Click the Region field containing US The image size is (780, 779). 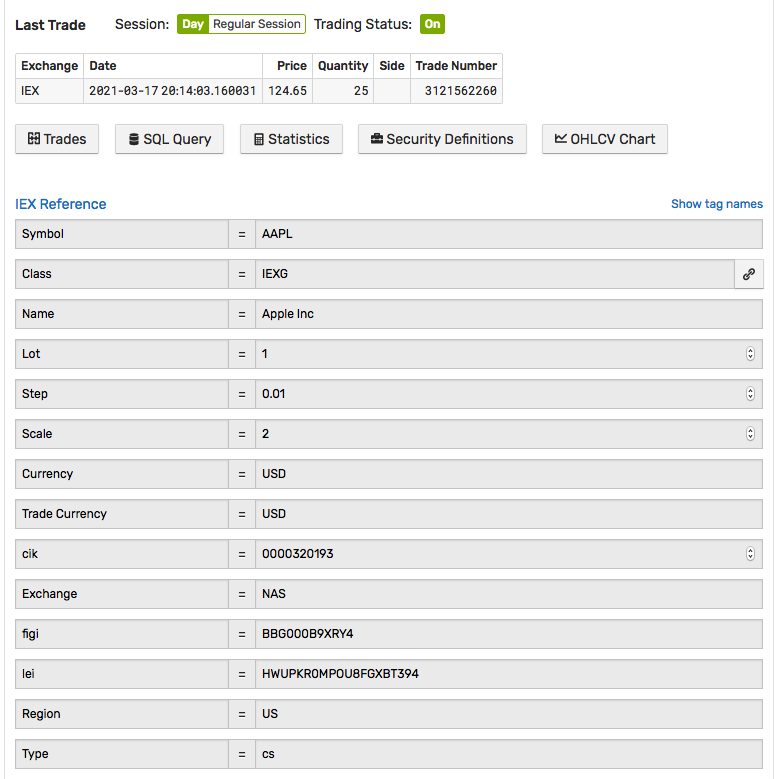tap(509, 714)
